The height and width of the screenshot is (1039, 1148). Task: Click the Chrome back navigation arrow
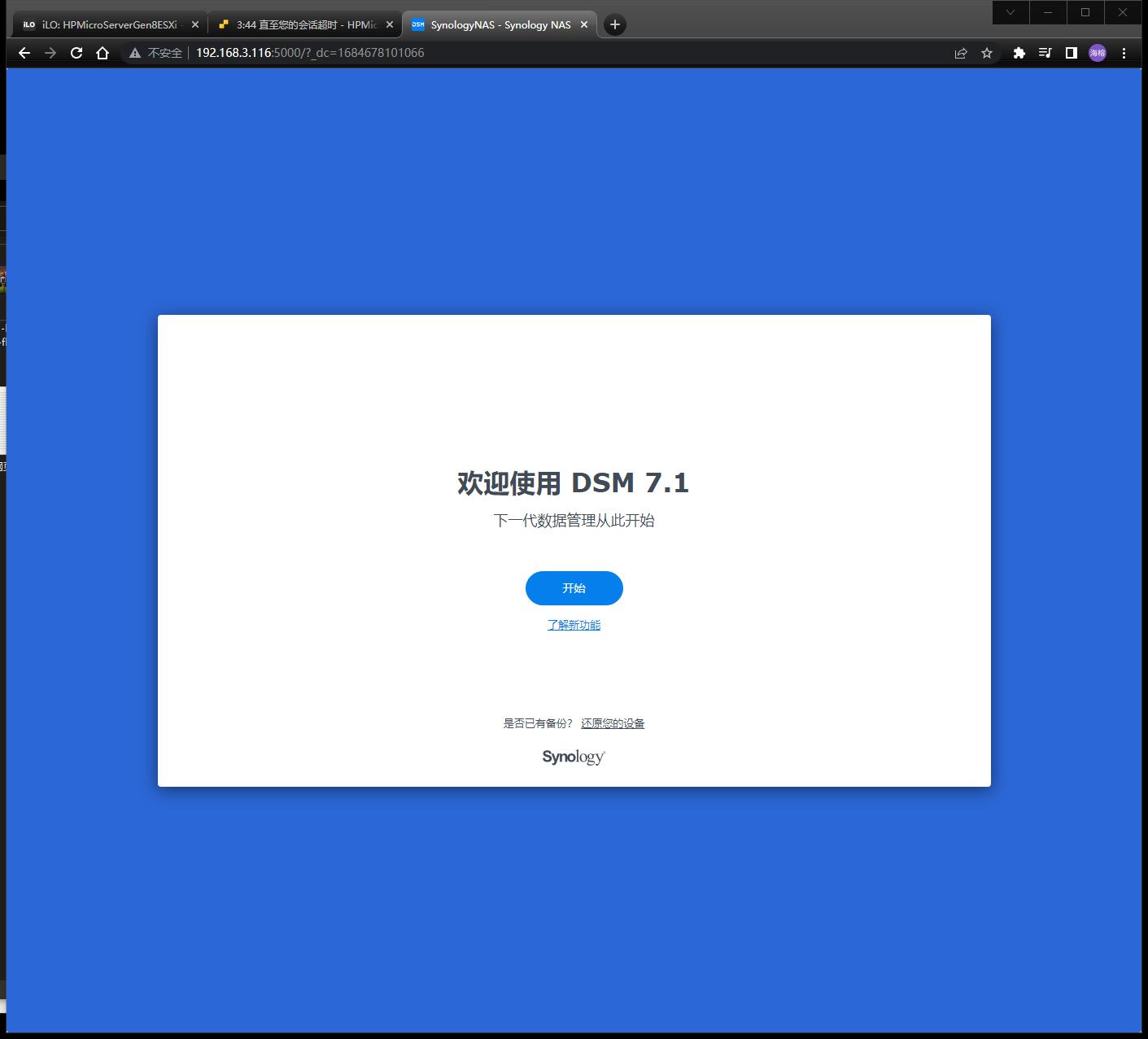[x=24, y=53]
